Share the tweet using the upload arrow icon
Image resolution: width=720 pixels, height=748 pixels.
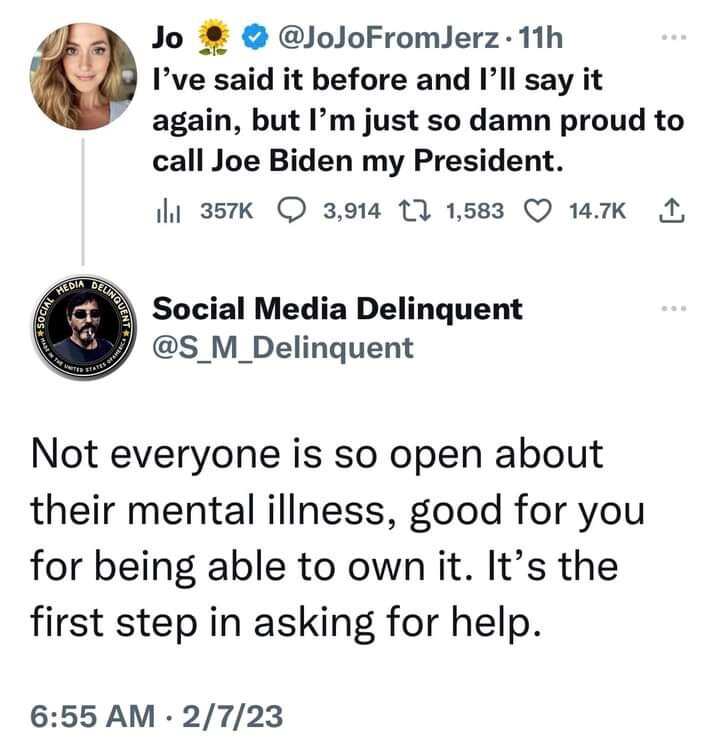[x=670, y=211]
